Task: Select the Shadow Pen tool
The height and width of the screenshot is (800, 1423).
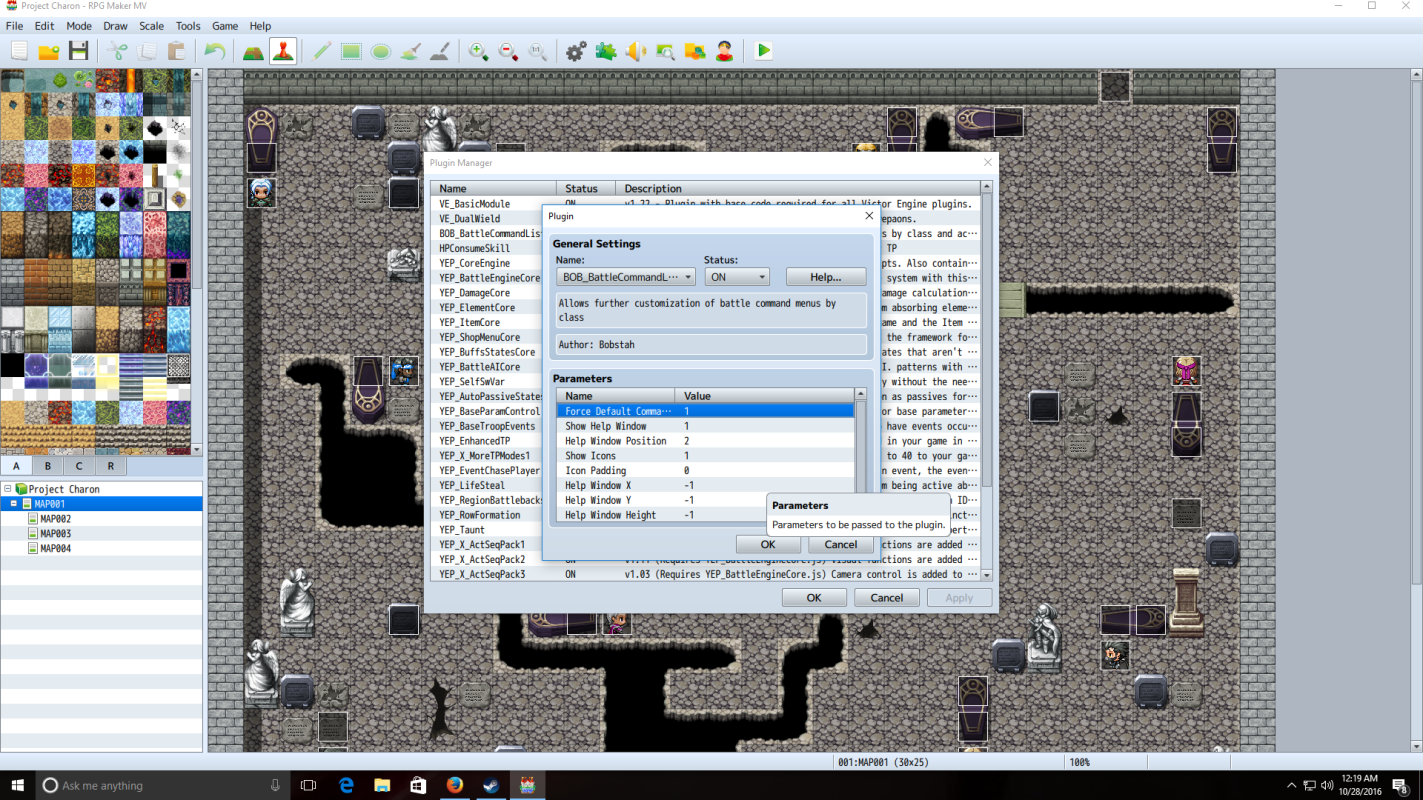Action: (440, 51)
